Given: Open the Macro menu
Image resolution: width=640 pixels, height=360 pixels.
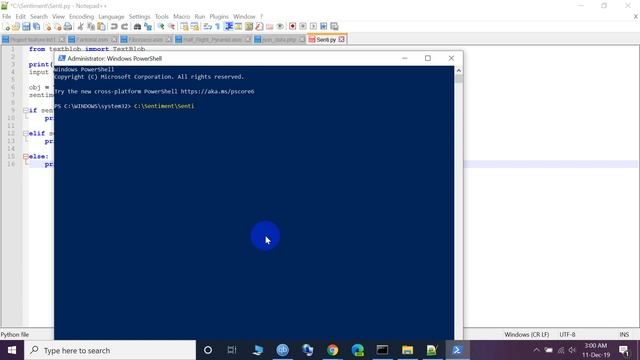Looking at the screenshot, I should click(x=181, y=16).
